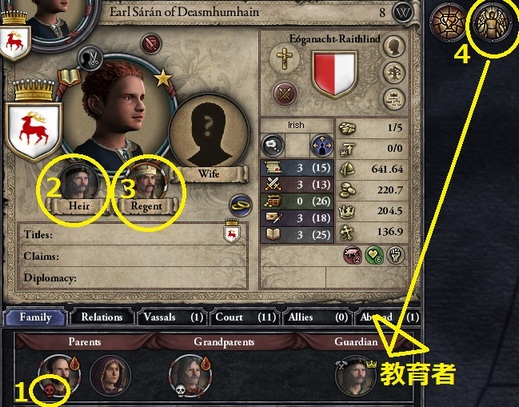Viewport: 519px width, 407px height.
Task: Click the Regent portrait
Action: pos(147,184)
